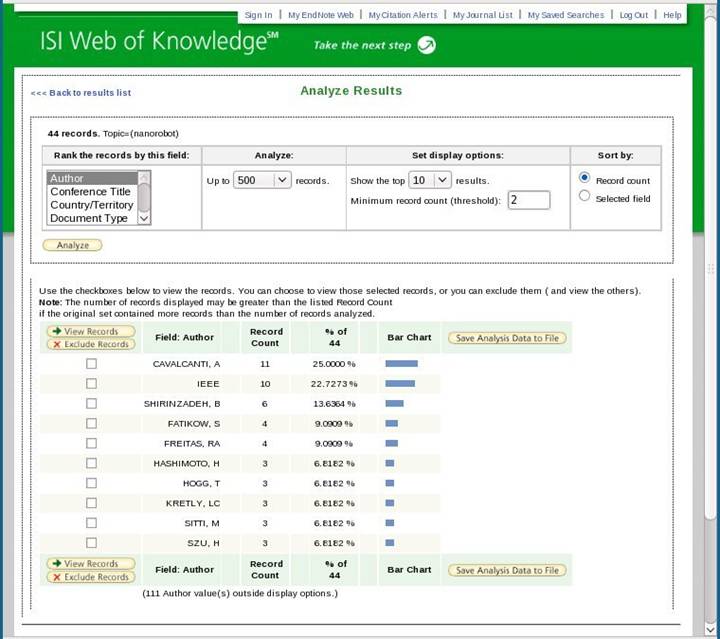Screen dimensions: 720x639
Task: Go back to results list
Action: pos(81,93)
